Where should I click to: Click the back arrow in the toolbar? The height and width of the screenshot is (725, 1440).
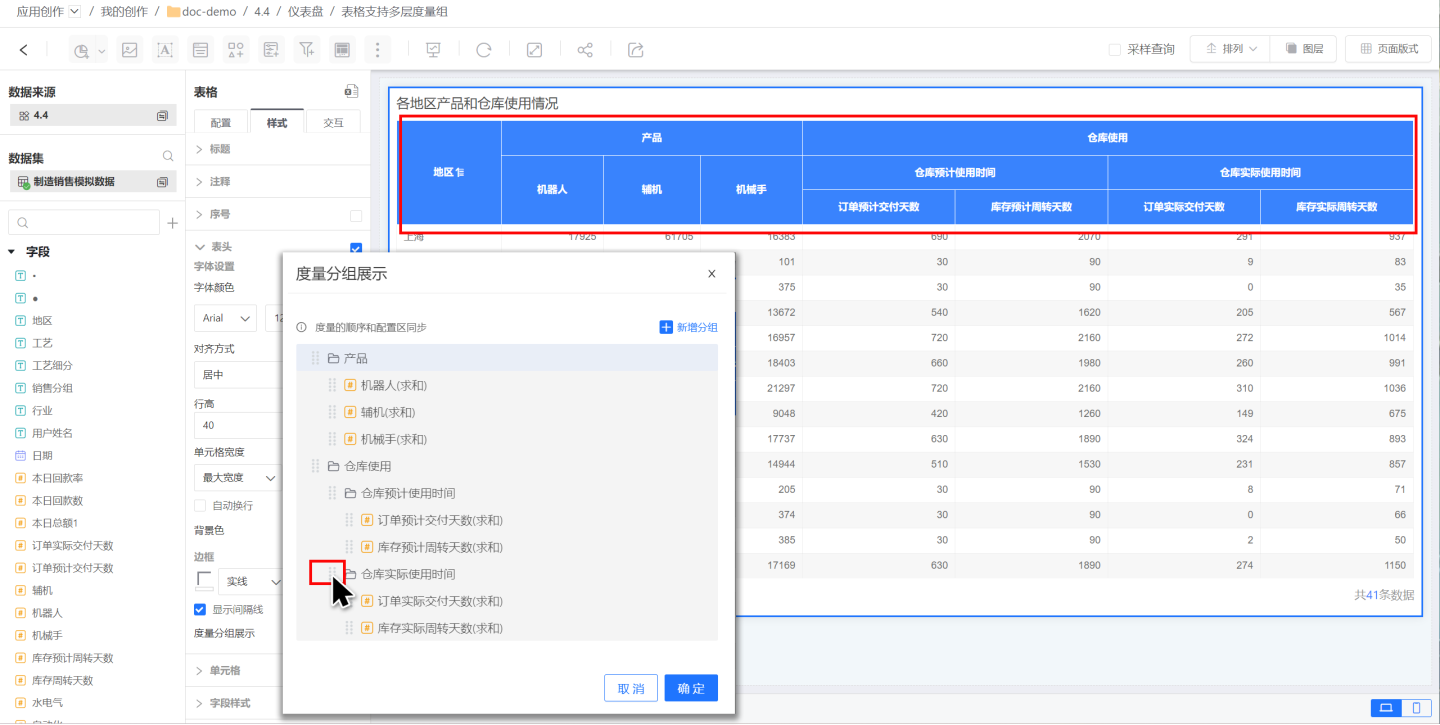pos(24,49)
